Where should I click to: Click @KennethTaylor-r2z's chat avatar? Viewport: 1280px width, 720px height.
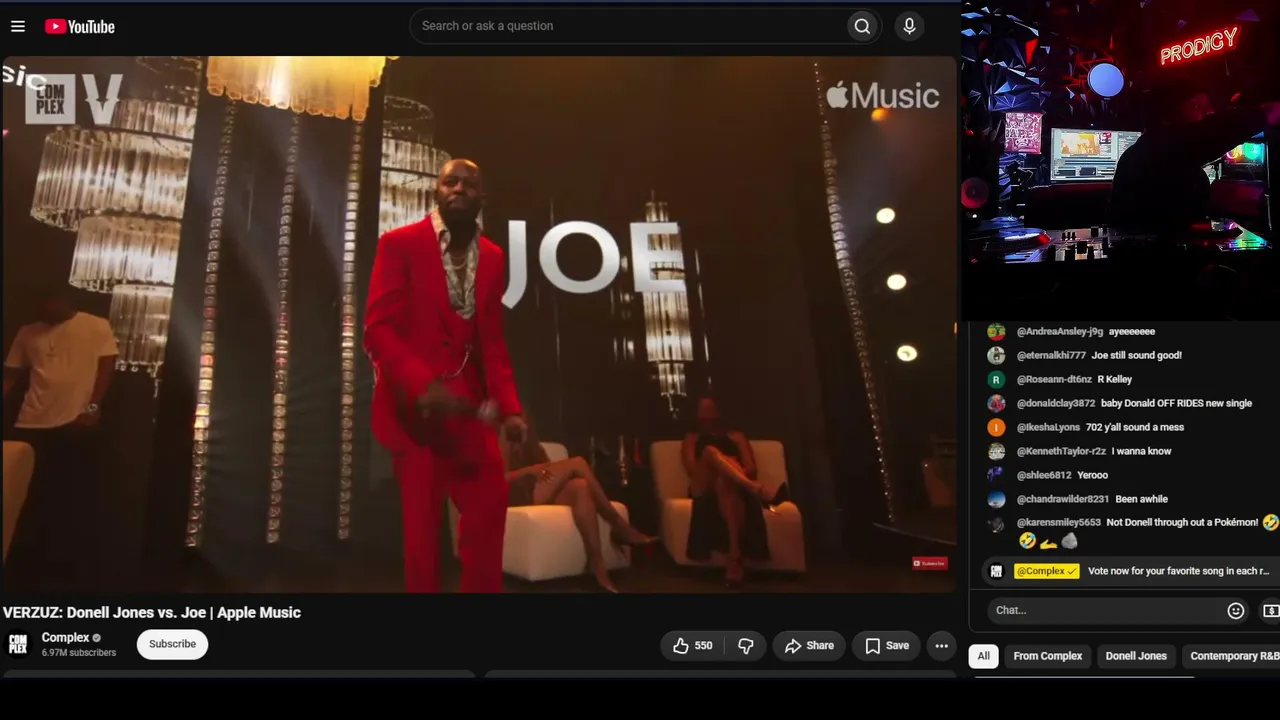coord(996,452)
